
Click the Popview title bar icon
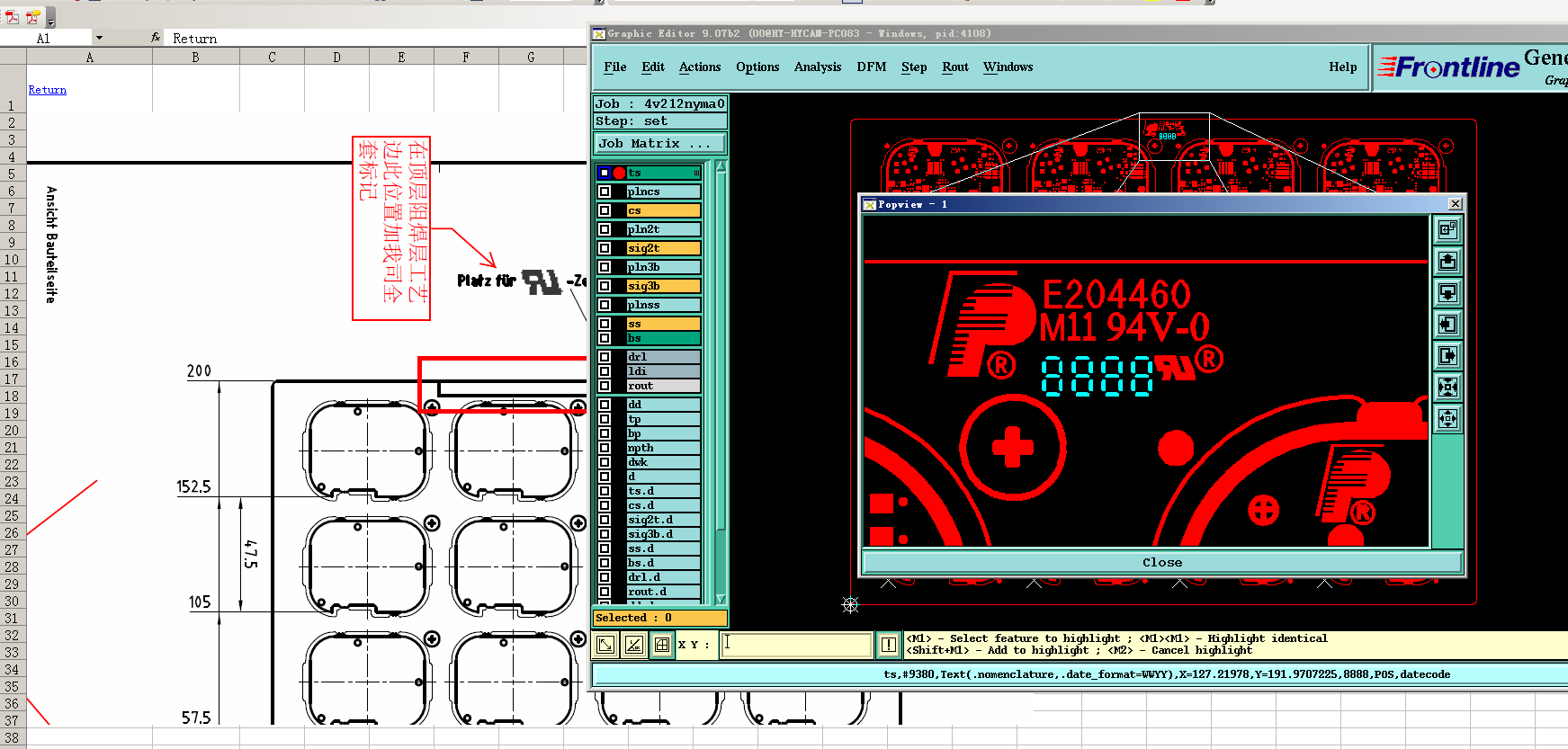tap(869, 205)
